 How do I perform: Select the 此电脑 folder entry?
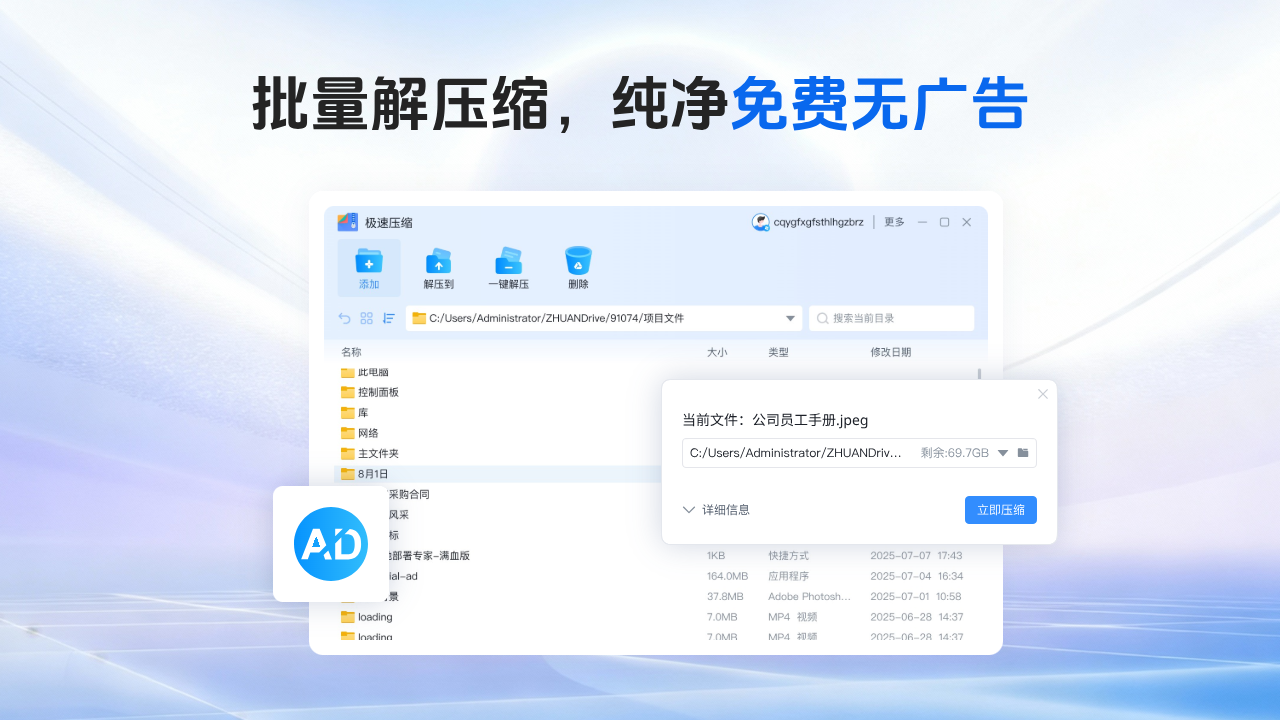[373, 371]
